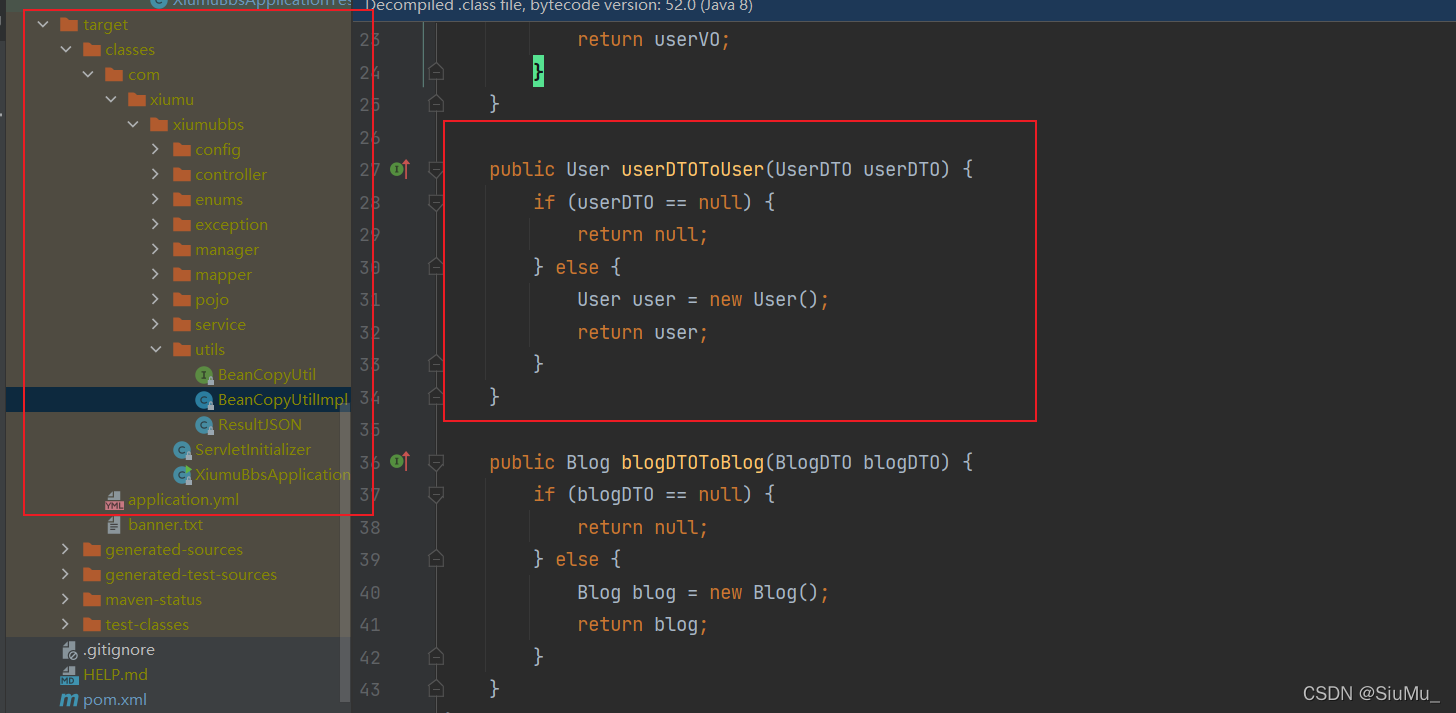This screenshot has height=713, width=1456.
Task: Select the controller package label
Action: [231, 175]
